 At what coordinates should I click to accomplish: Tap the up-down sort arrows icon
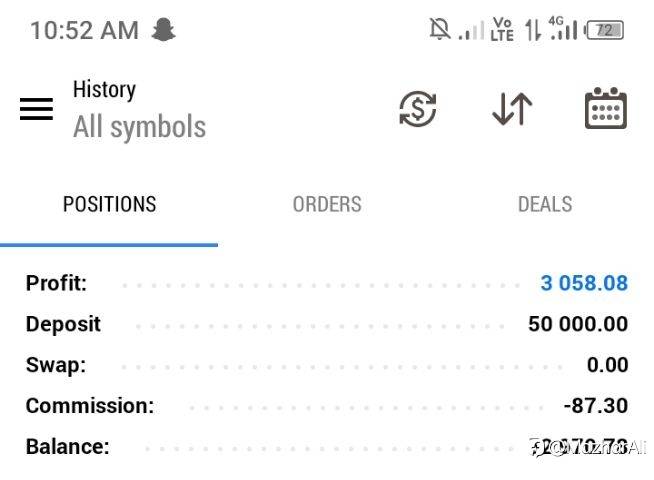[512, 109]
